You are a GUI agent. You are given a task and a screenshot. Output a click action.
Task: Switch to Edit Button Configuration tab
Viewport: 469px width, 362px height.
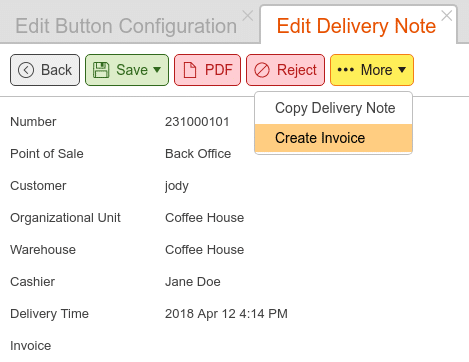(x=126, y=26)
